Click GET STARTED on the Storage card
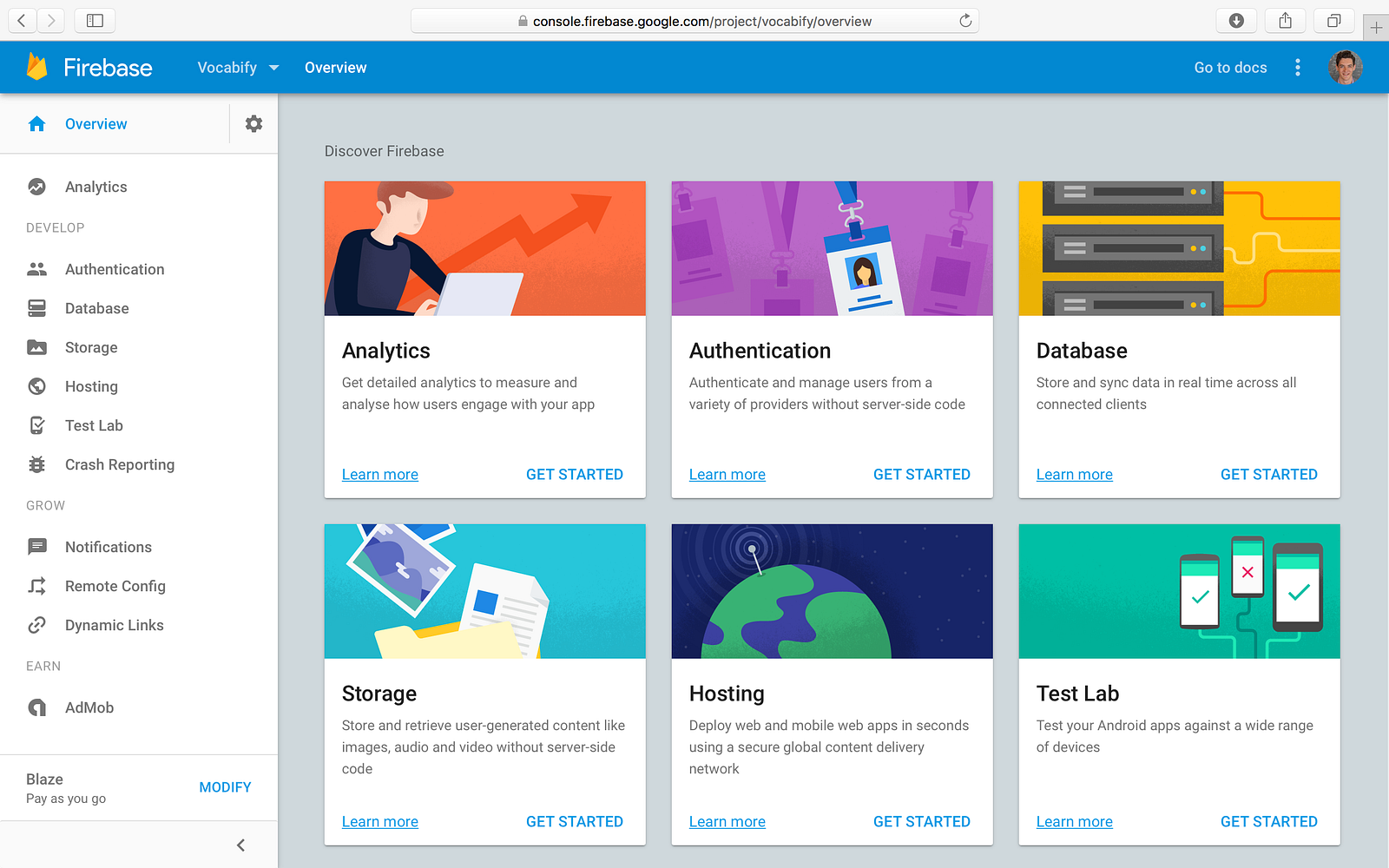Screen dimensions: 1389x868 pyautogui.click(x=575, y=822)
